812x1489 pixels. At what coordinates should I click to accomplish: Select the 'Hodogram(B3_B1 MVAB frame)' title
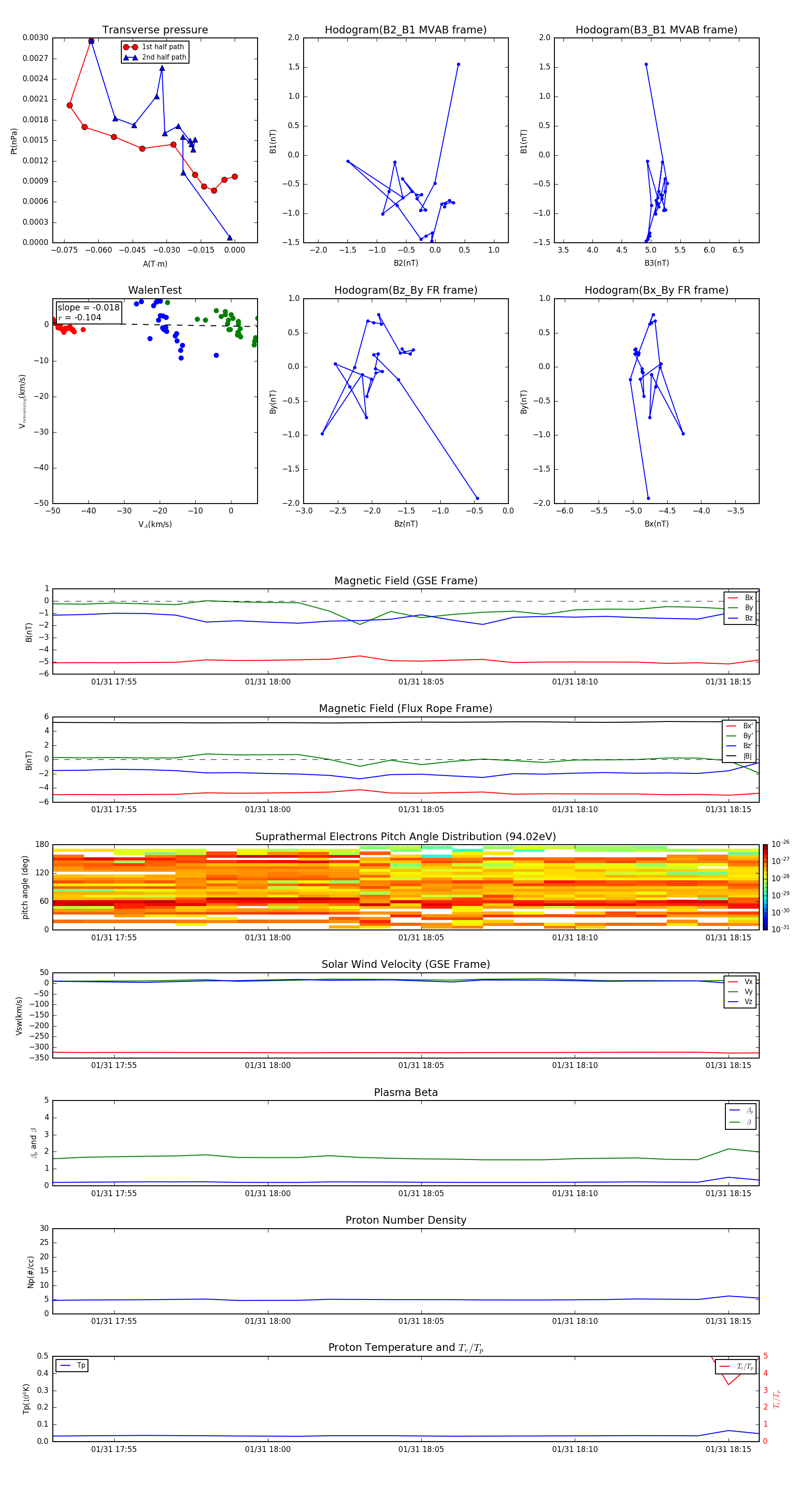tap(656, 30)
